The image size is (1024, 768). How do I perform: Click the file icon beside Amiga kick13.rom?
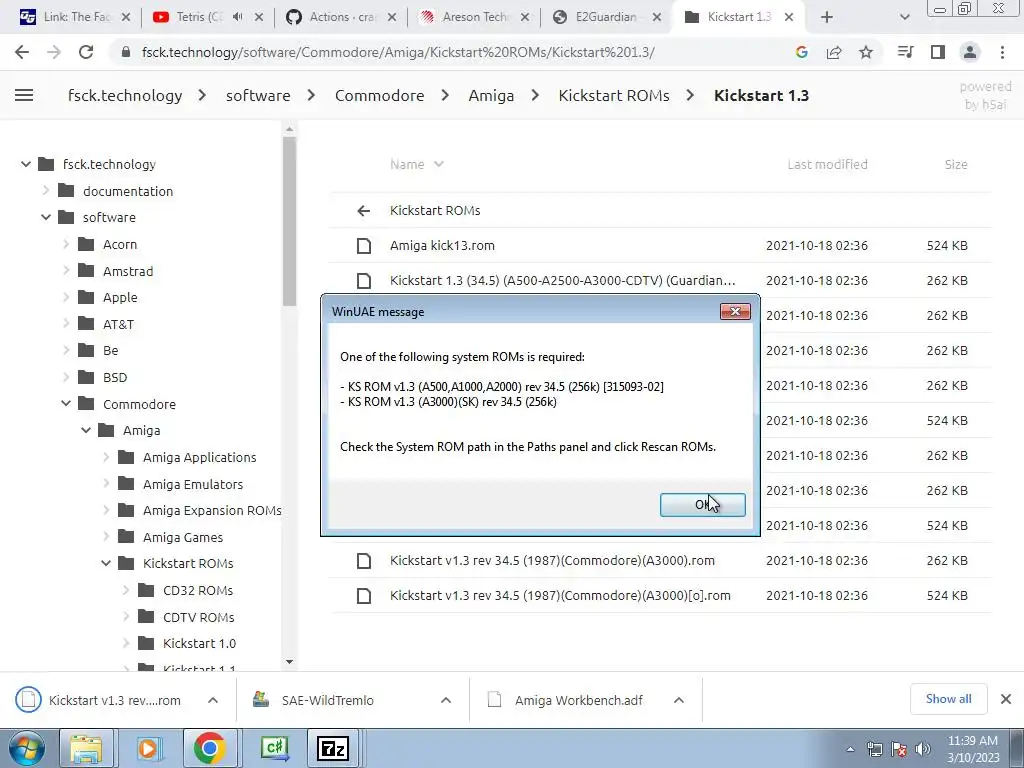click(x=364, y=246)
